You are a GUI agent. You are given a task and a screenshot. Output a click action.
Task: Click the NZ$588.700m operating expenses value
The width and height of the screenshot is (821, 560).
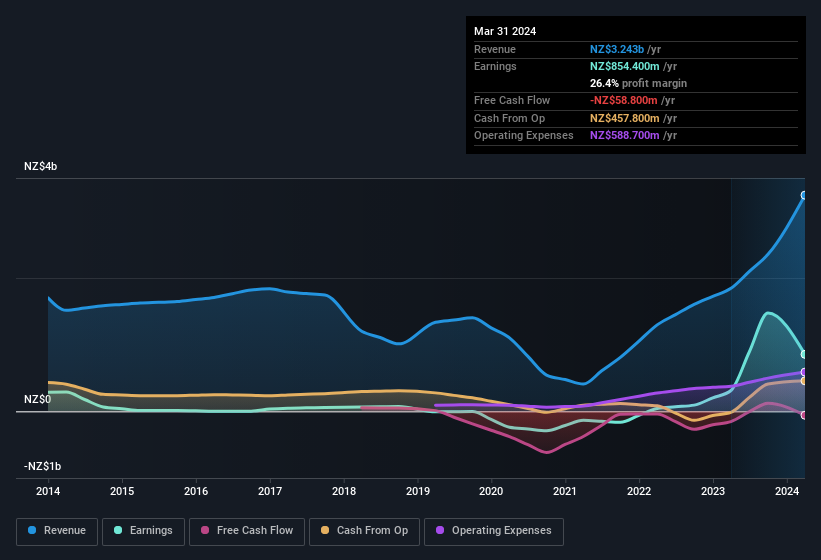click(x=625, y=136)
